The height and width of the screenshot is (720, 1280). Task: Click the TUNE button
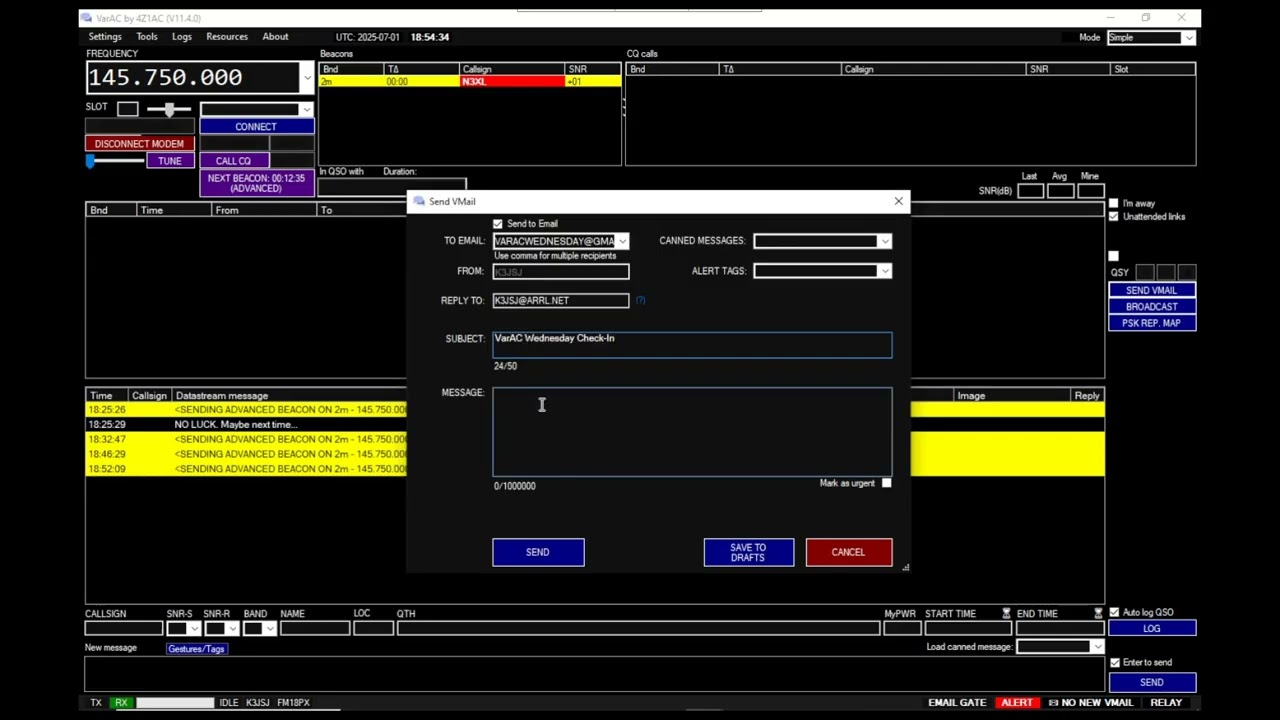coord(170,161)
